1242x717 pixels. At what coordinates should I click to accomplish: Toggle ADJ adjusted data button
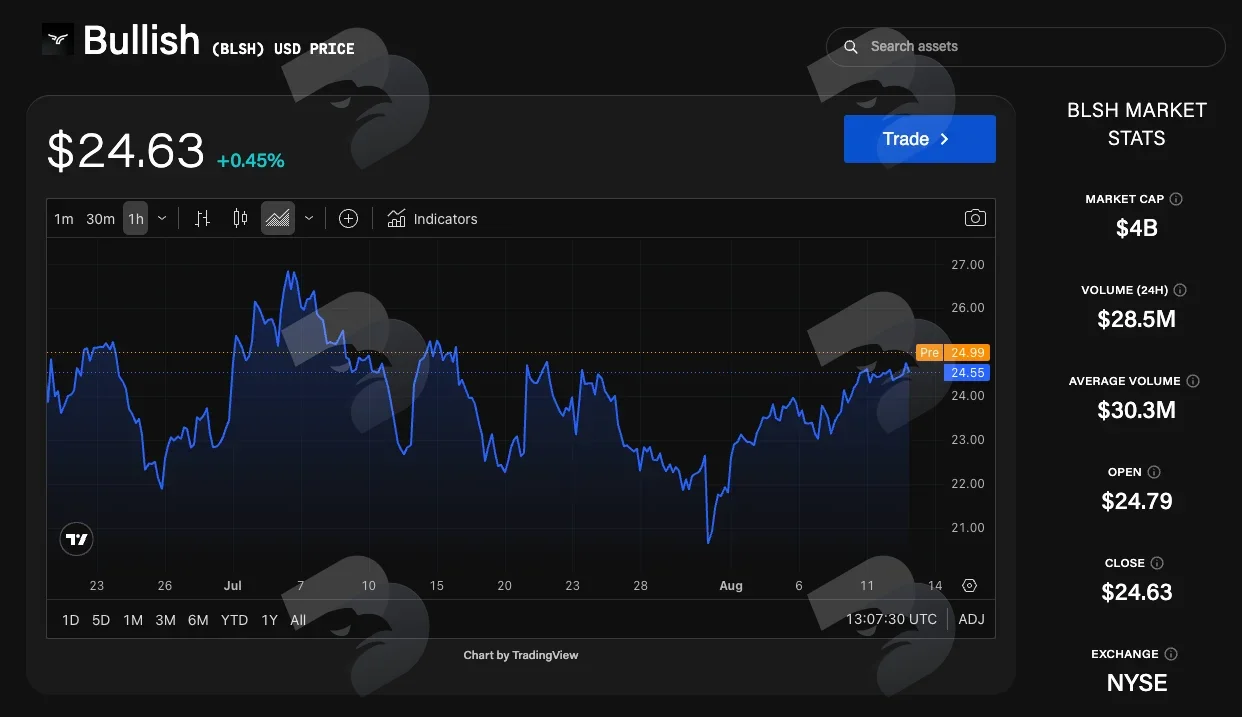971,619
